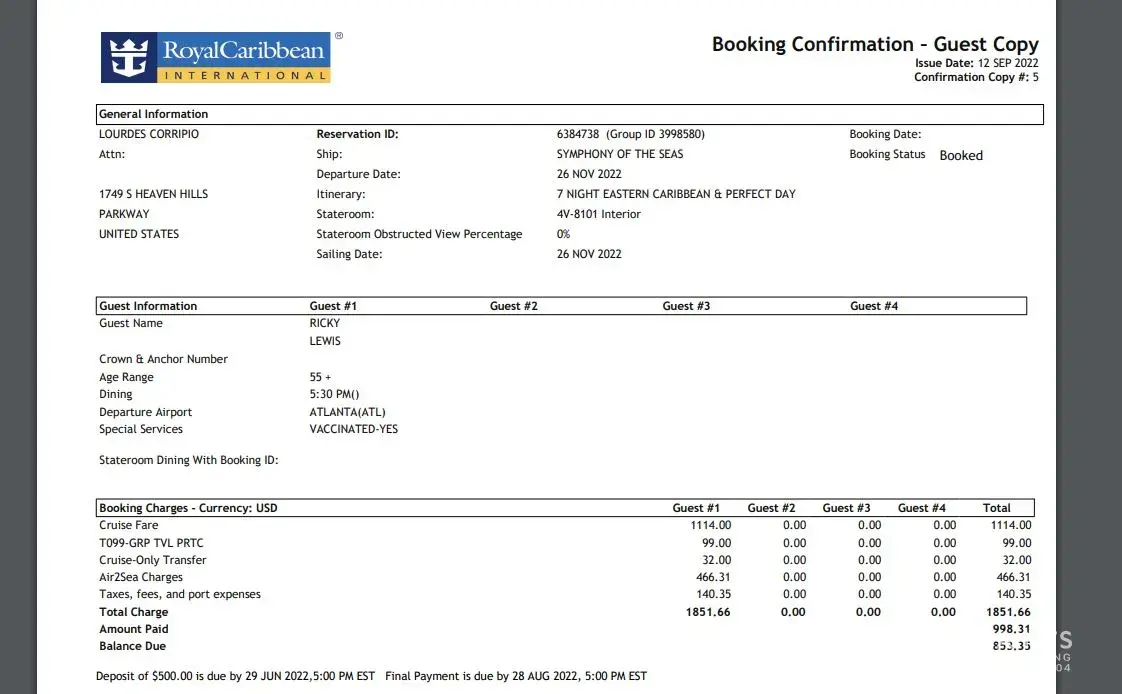Click the Guest Information header
The width and height of the screenshot is (1122, 694).
[148, 306]
